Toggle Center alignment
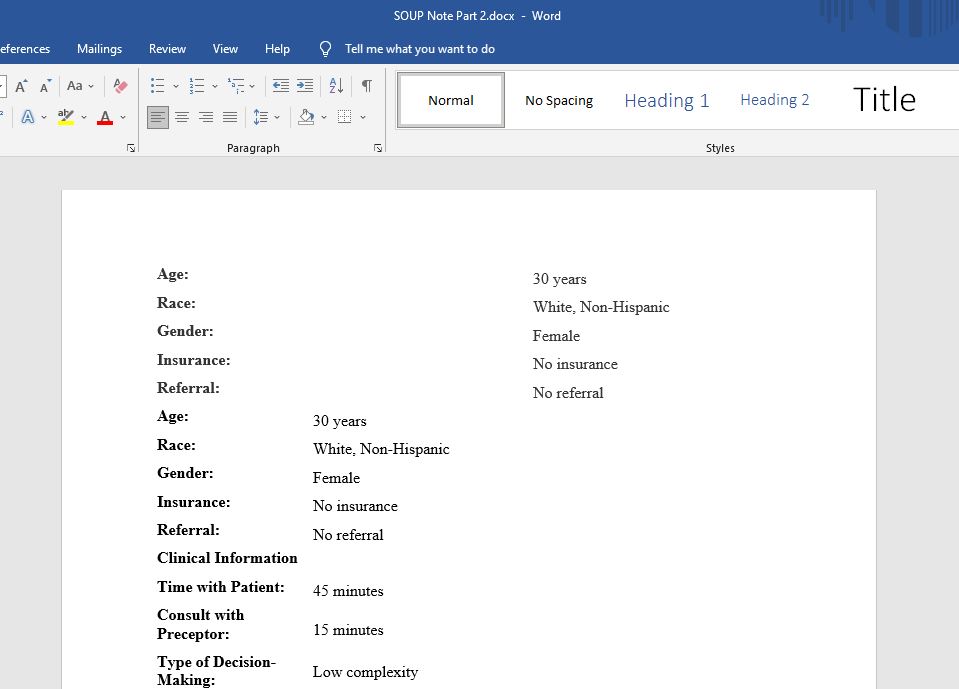 [x=182, y=117]
